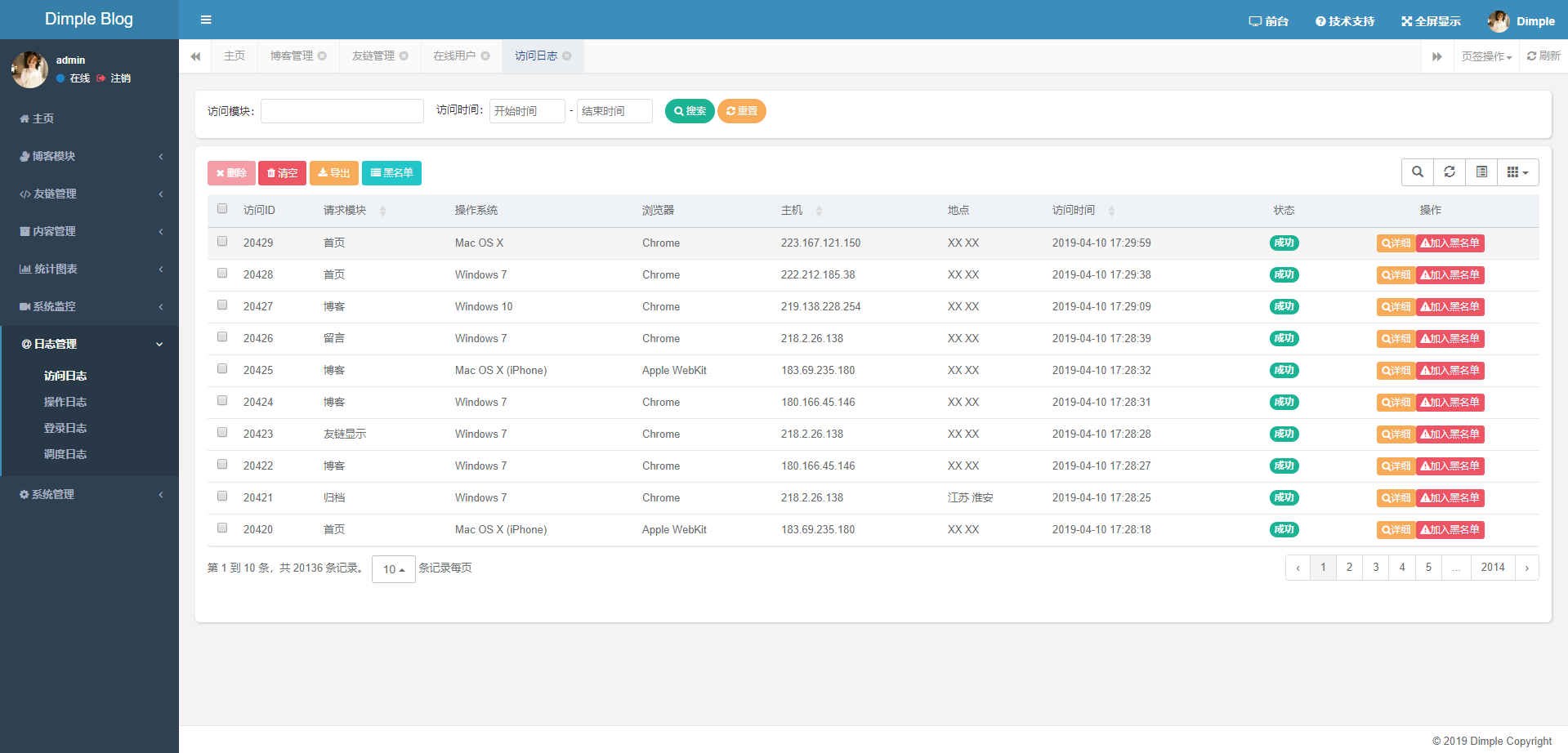The height and width of the screenshot is (753, 1568).
Task: Switch to 友链管理 tab
Action: (373, 56)
